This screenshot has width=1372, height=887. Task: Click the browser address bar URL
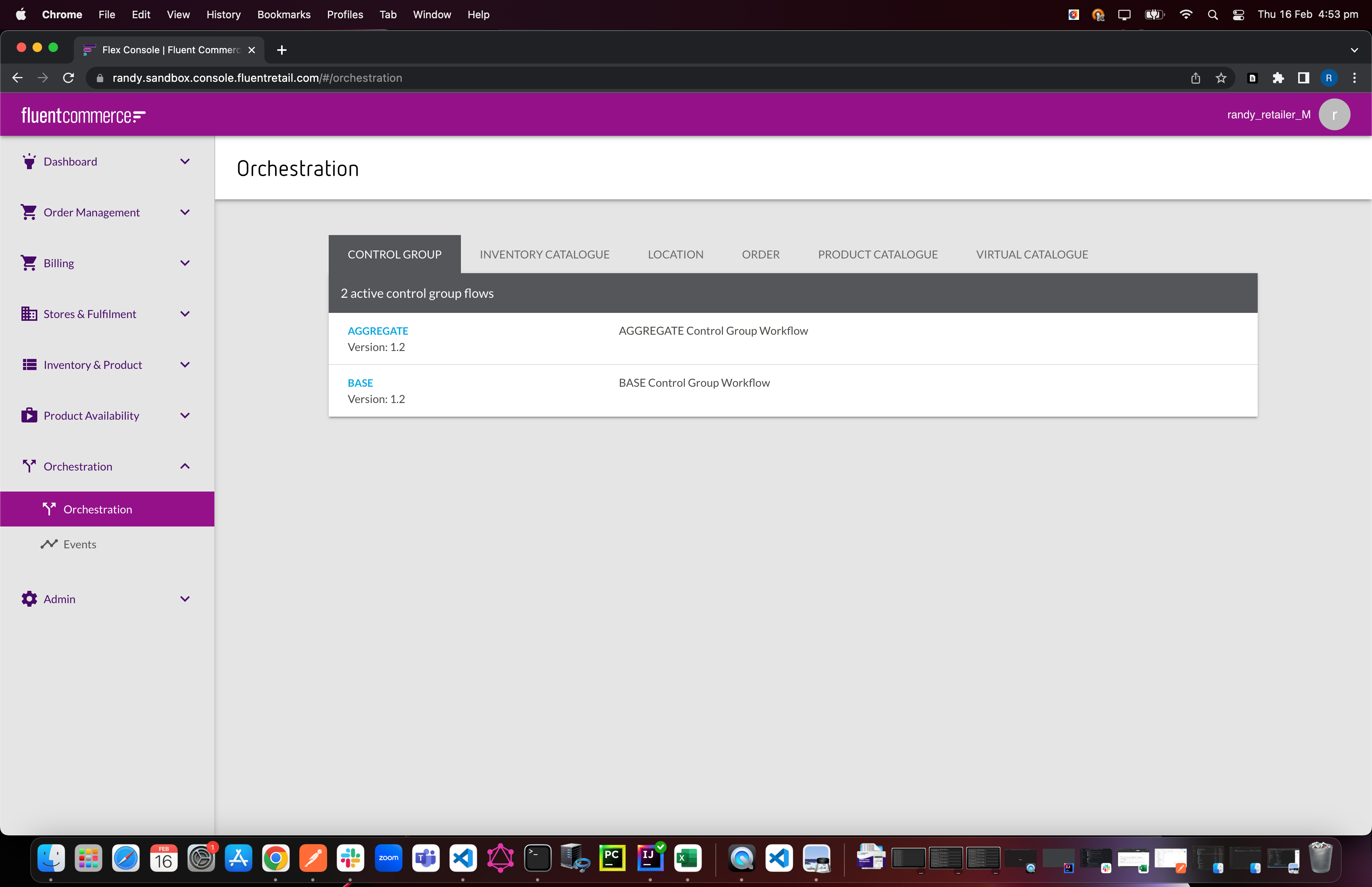coord(257,78)
